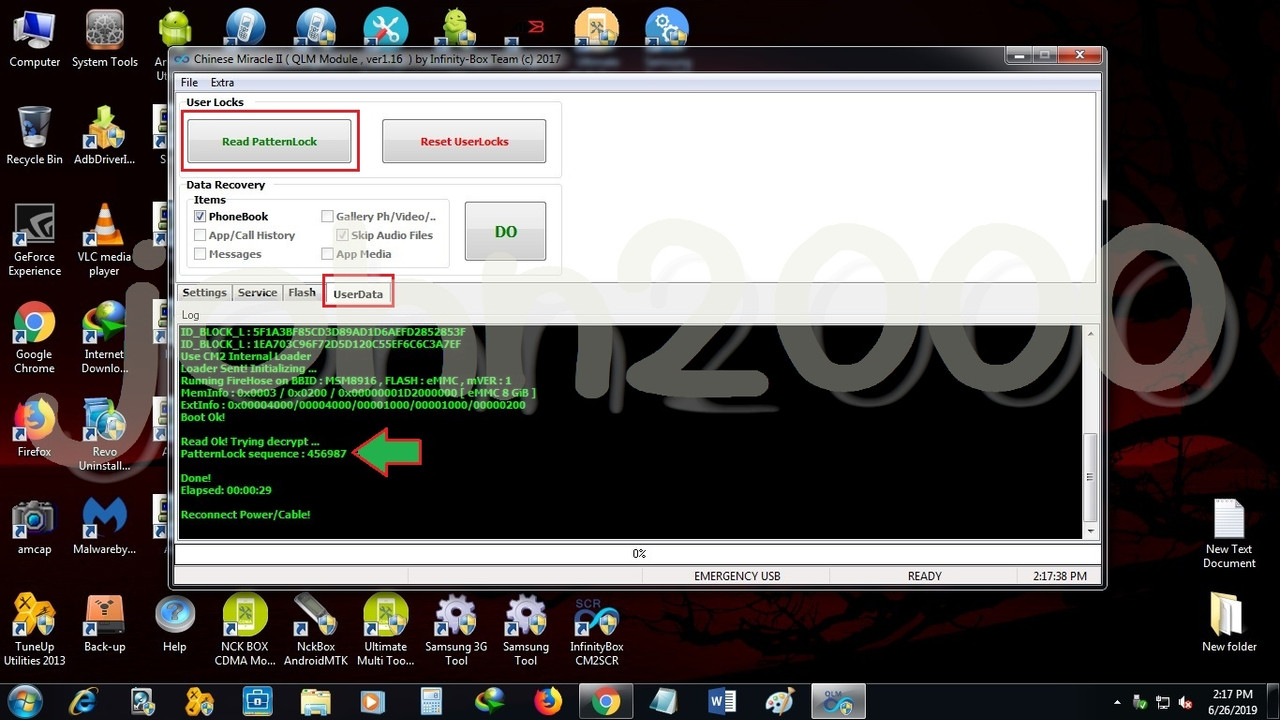
Task: Toggle App/Call History checkbox
Action: pos(200,235)
